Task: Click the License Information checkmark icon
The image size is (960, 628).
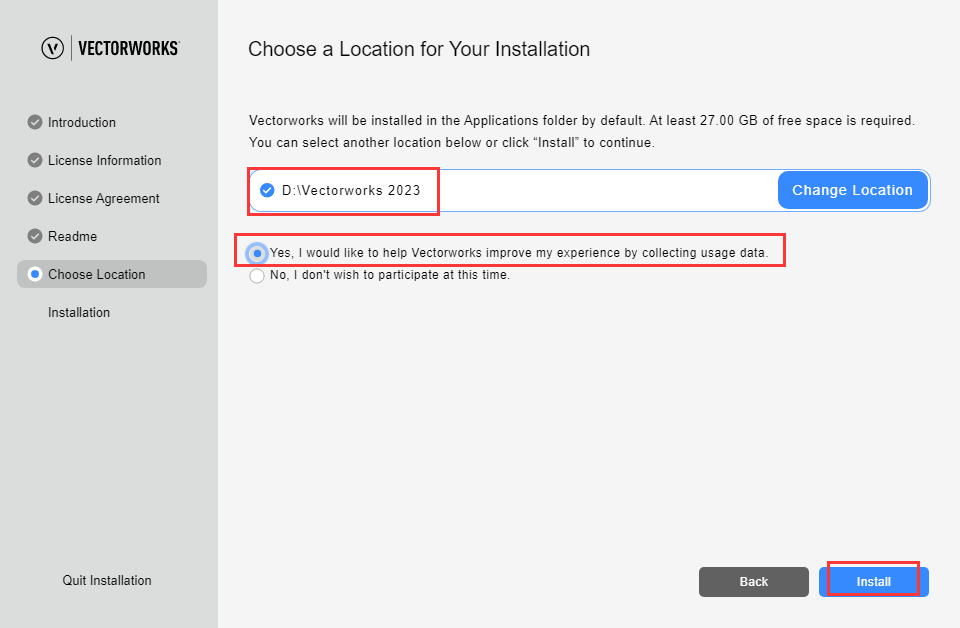Action: coord(35,160)
